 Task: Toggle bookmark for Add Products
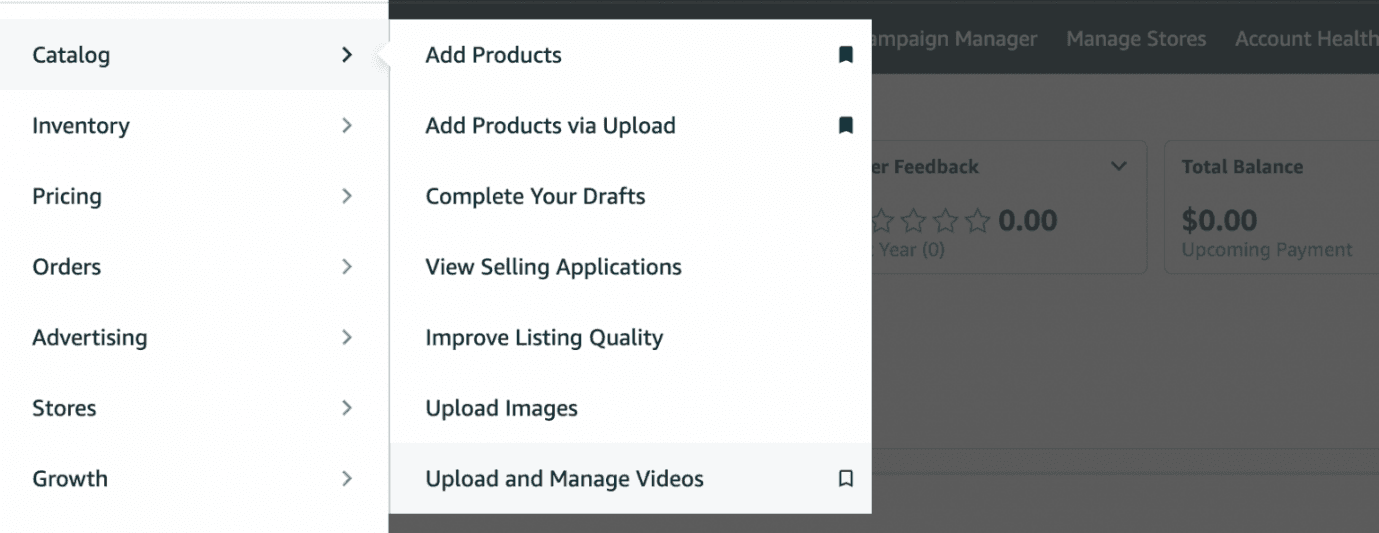pos(845,55)
